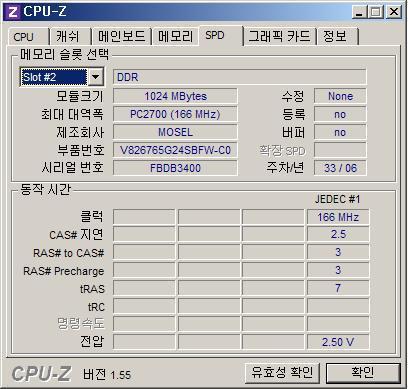Click the 버전 1.55 version text

pyautogui.click(x=107, y=374)
